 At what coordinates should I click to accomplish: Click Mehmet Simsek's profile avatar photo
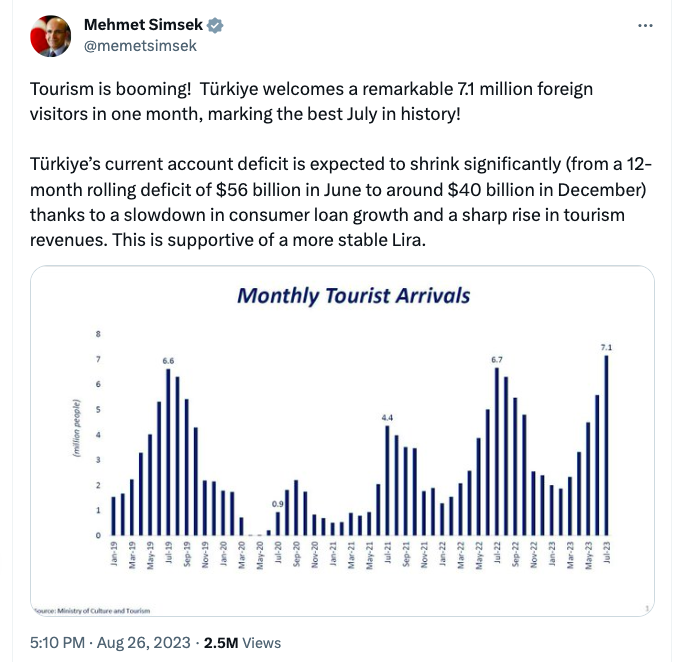coord(50,36)
